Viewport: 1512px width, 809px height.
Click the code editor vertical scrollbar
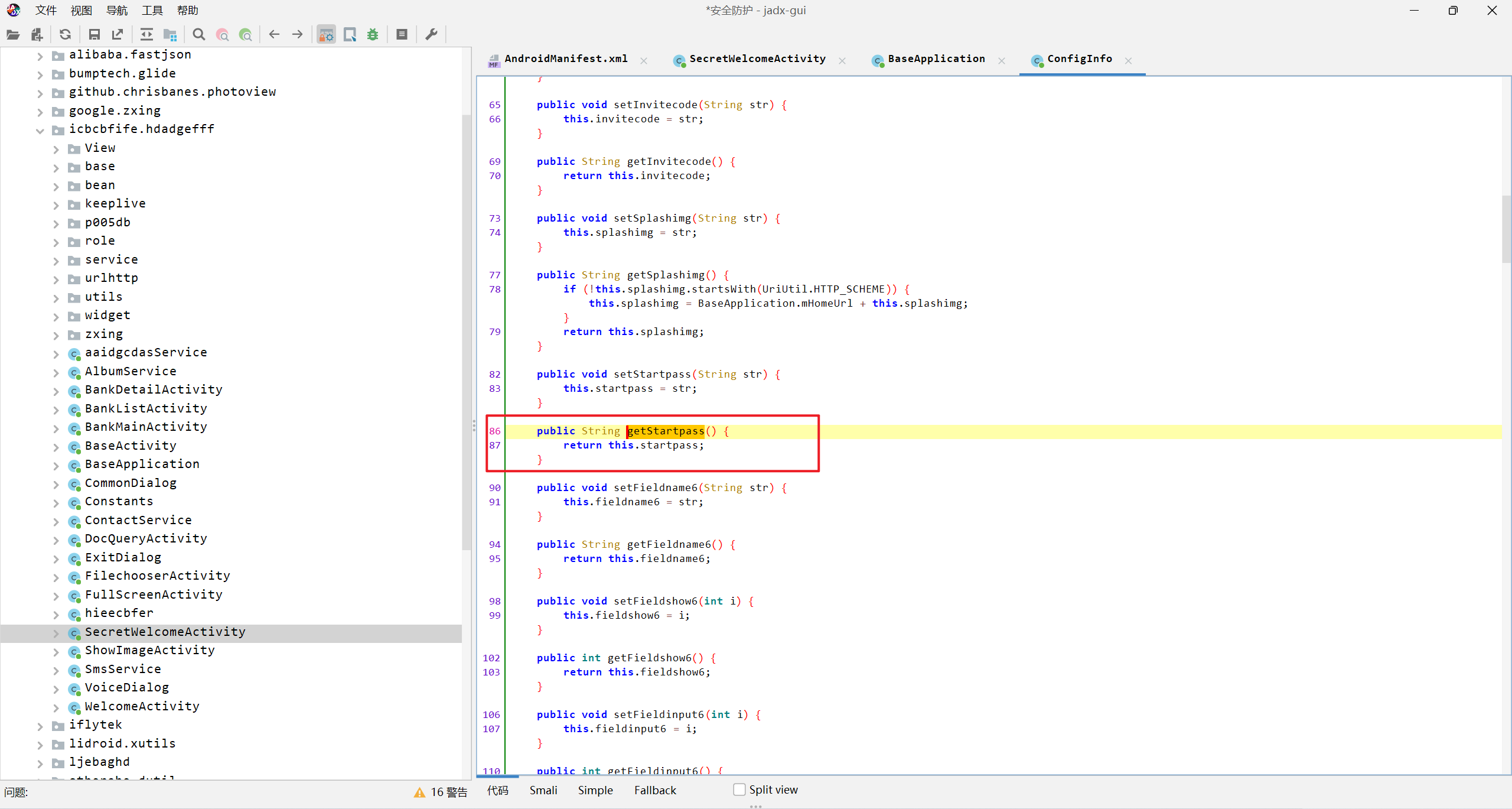[x=1506, y=229]
